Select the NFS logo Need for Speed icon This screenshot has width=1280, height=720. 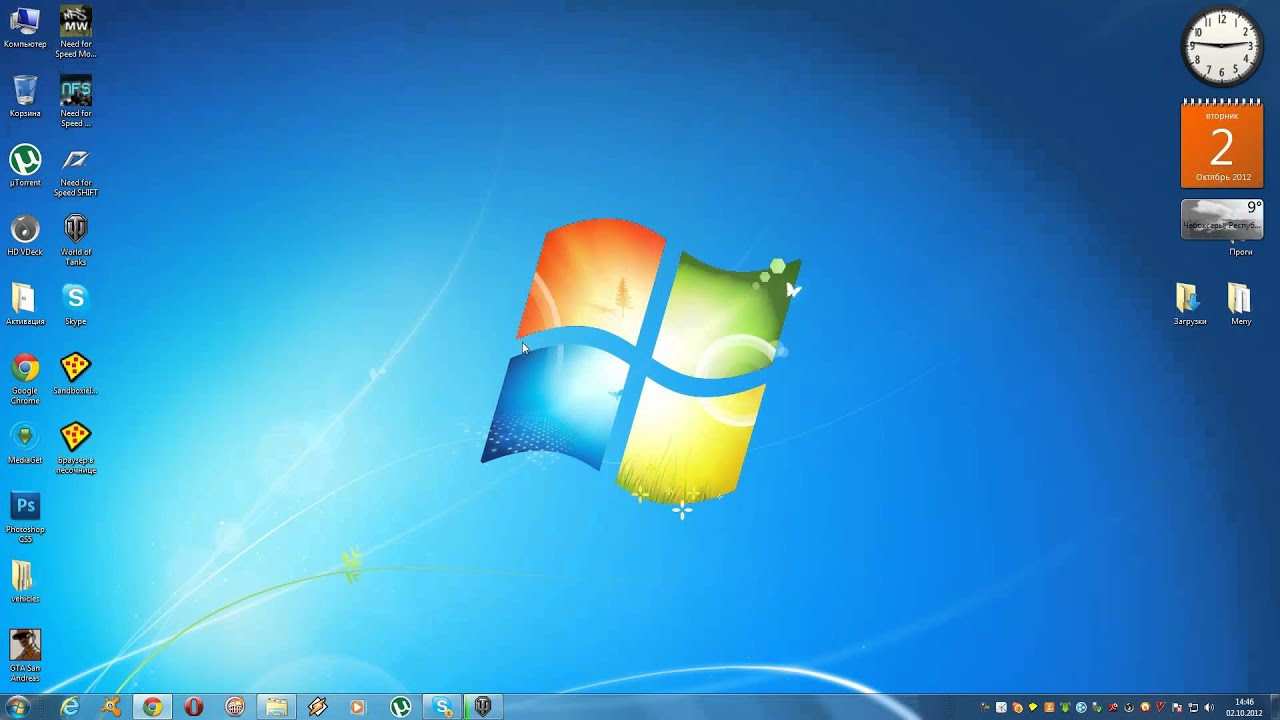point(76,101)
